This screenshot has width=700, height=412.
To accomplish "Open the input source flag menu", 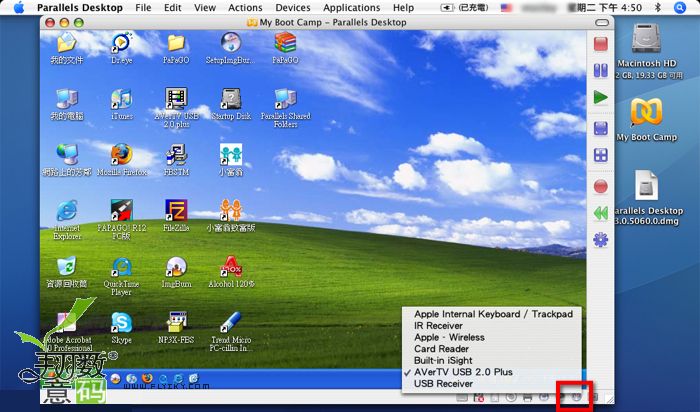I will pyautogui.click(x=506, y=8).
